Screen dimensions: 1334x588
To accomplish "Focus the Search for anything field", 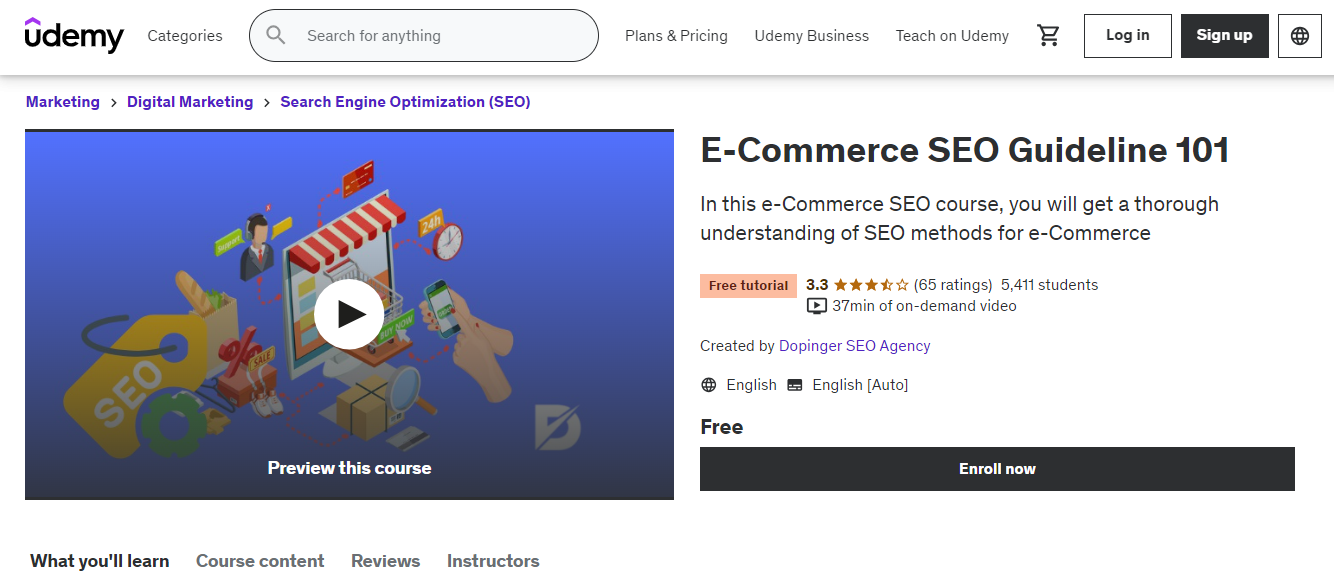I will click(x=424, y=36).
